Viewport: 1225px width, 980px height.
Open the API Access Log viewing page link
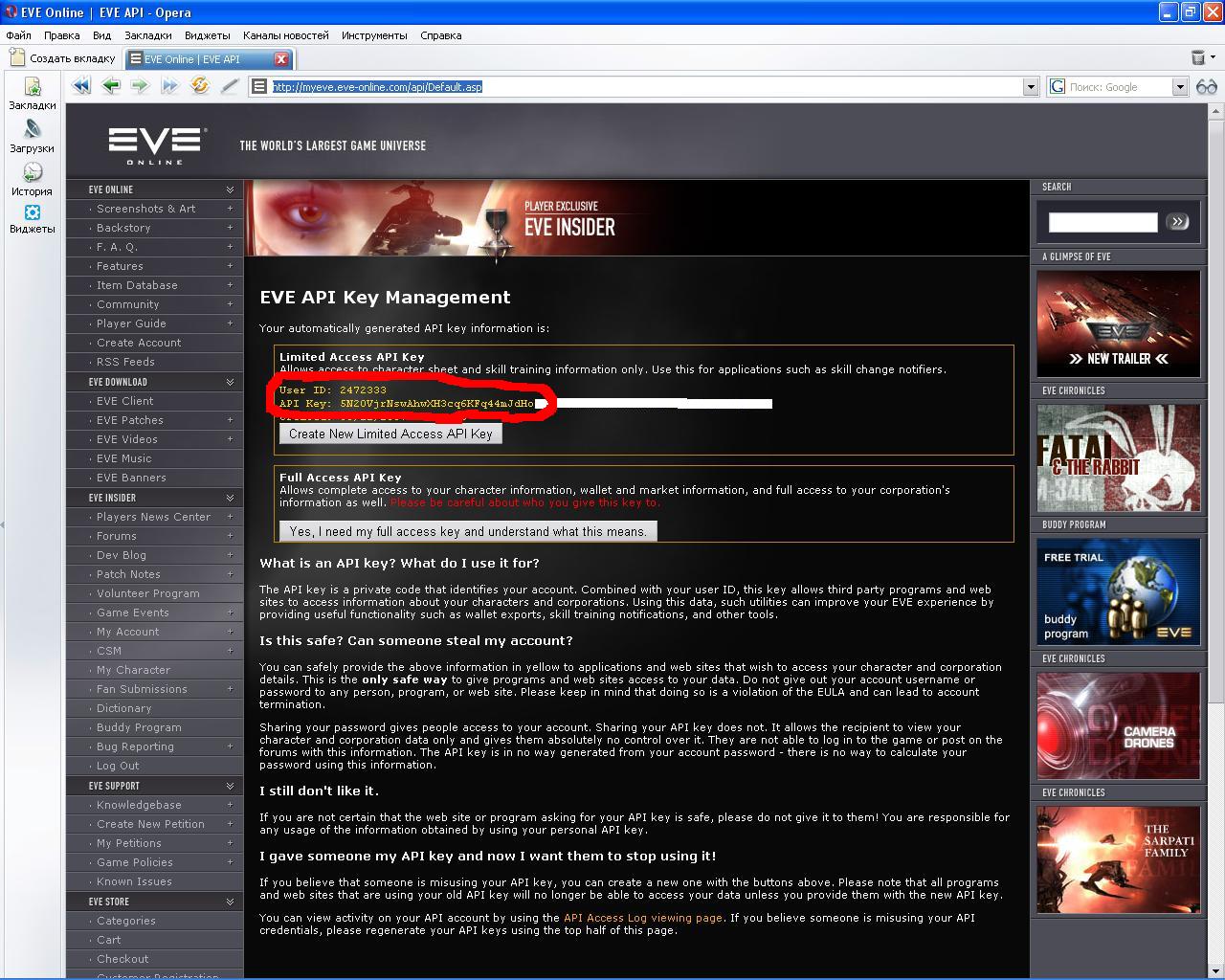[x=642, y=918]
